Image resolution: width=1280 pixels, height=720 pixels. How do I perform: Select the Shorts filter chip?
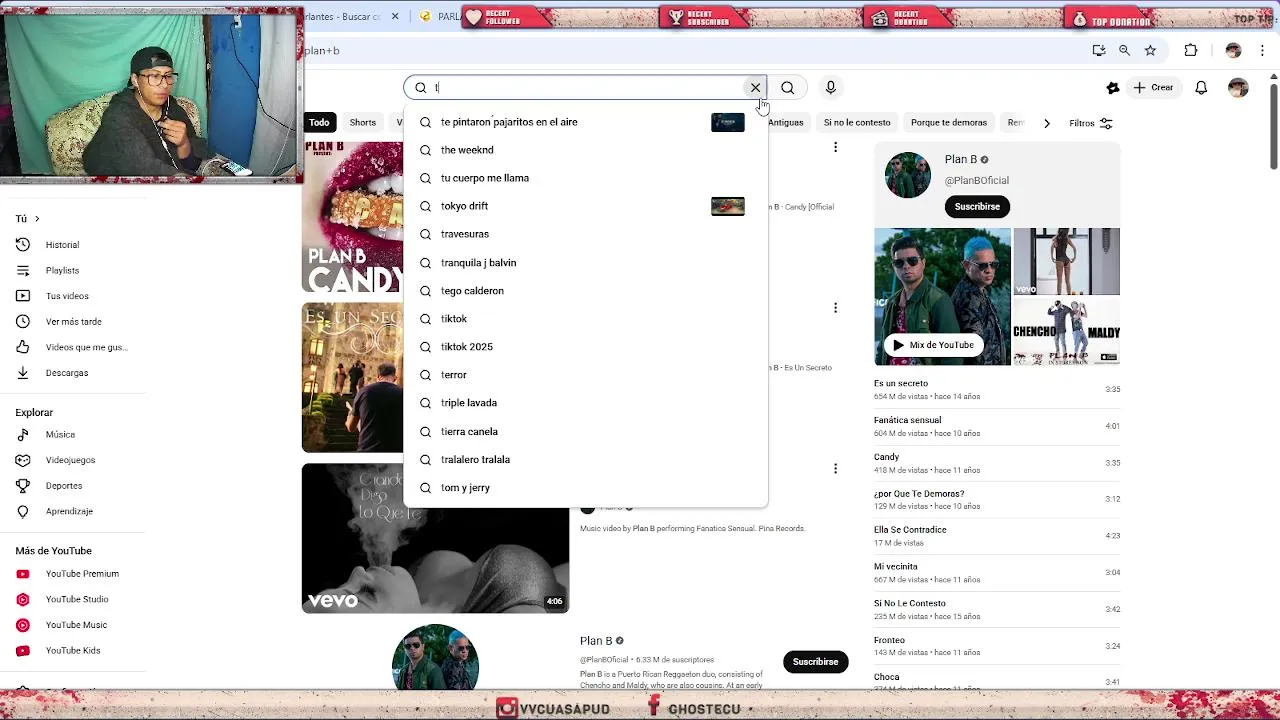click(363, 123)
